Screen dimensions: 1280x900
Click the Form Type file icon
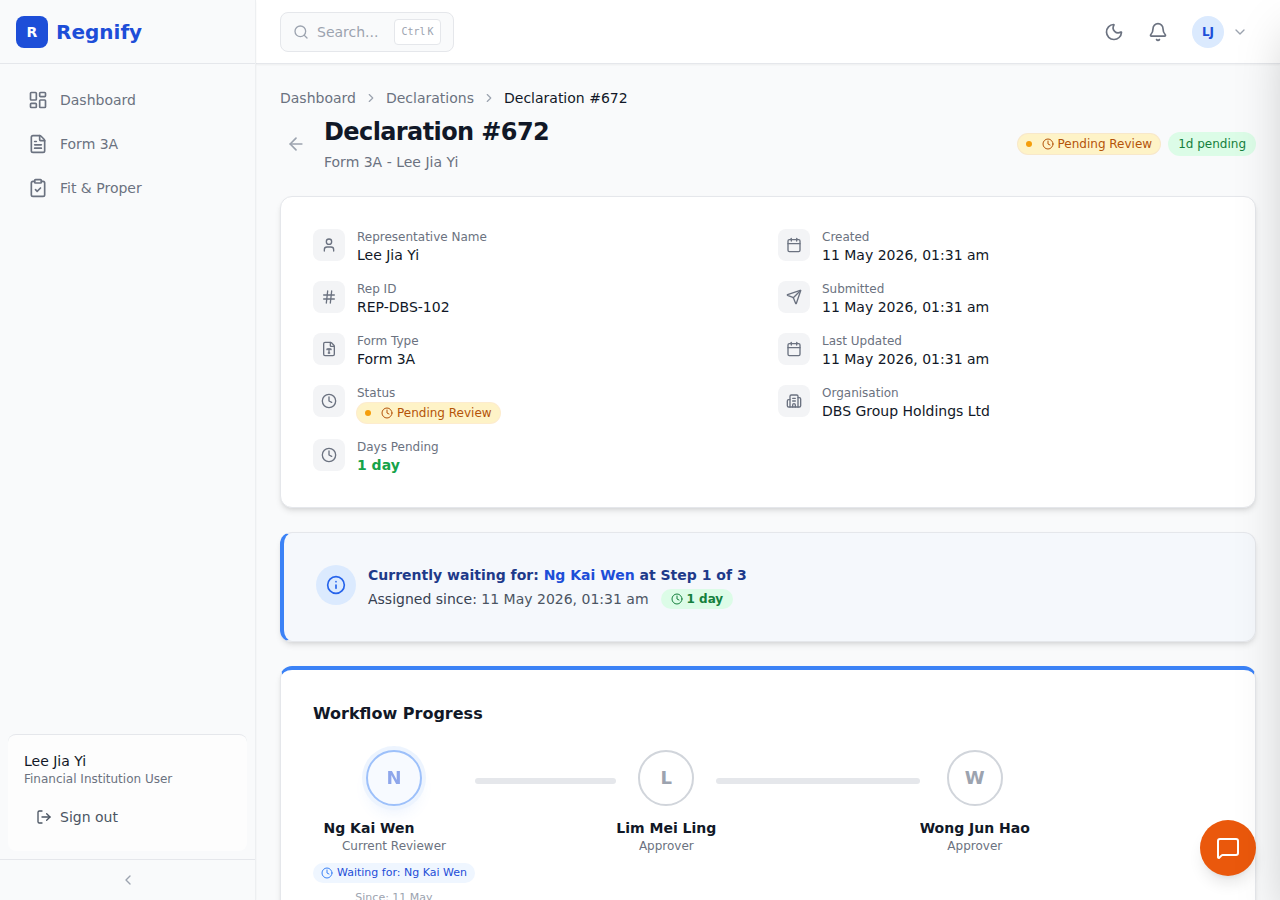329,349
